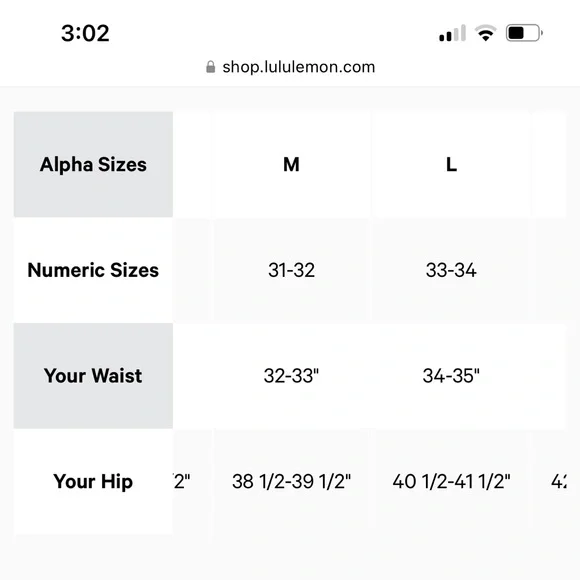Tap the 3:02 clock in status bar
The width and height of the screenshot is (580, 580).
[85, 33]
